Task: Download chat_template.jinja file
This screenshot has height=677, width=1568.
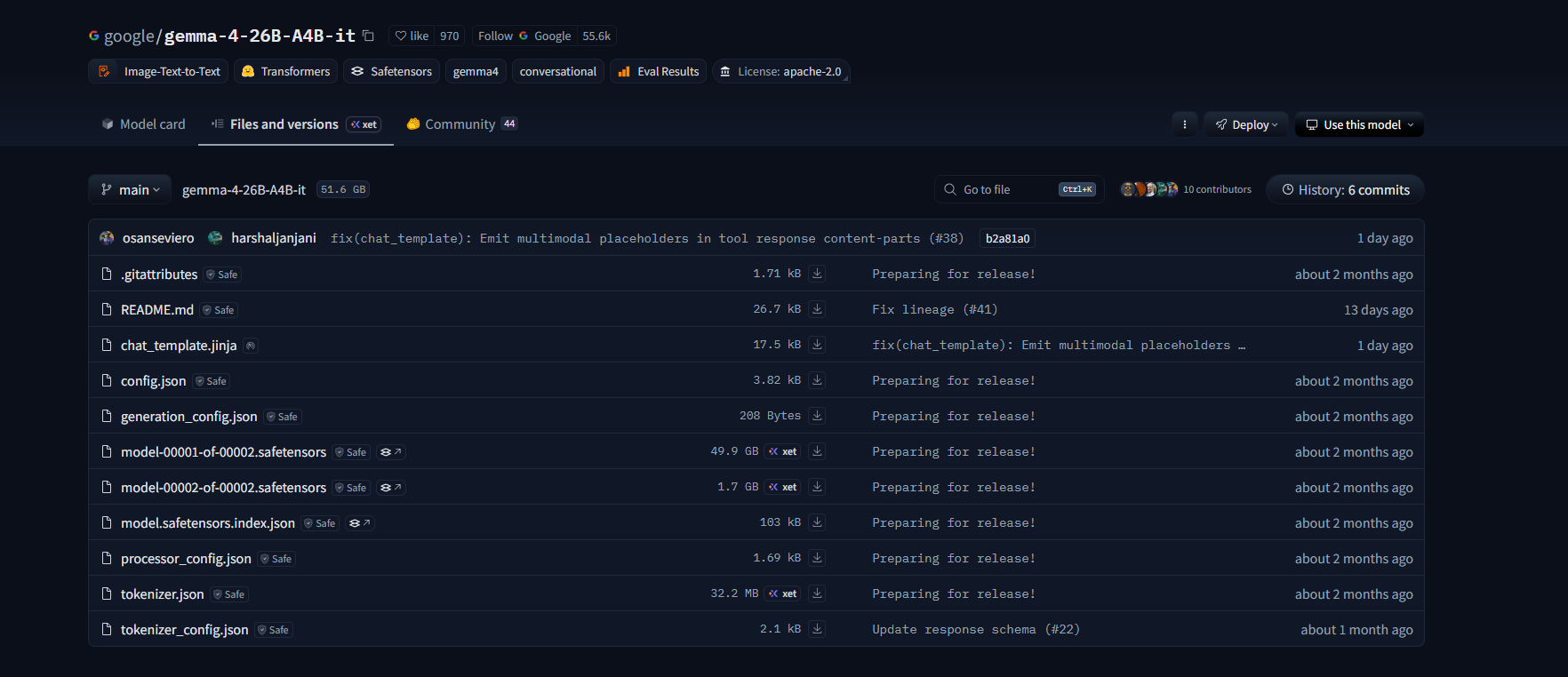Action: pyautogui.click(x=817, y=345)
